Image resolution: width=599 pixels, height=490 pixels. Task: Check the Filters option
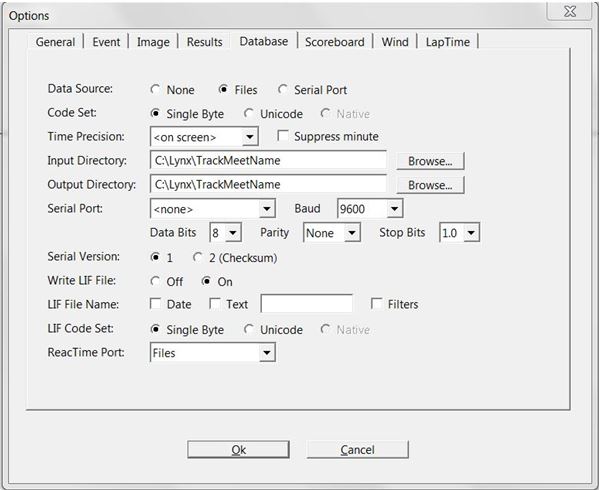(x=377, y=304)
